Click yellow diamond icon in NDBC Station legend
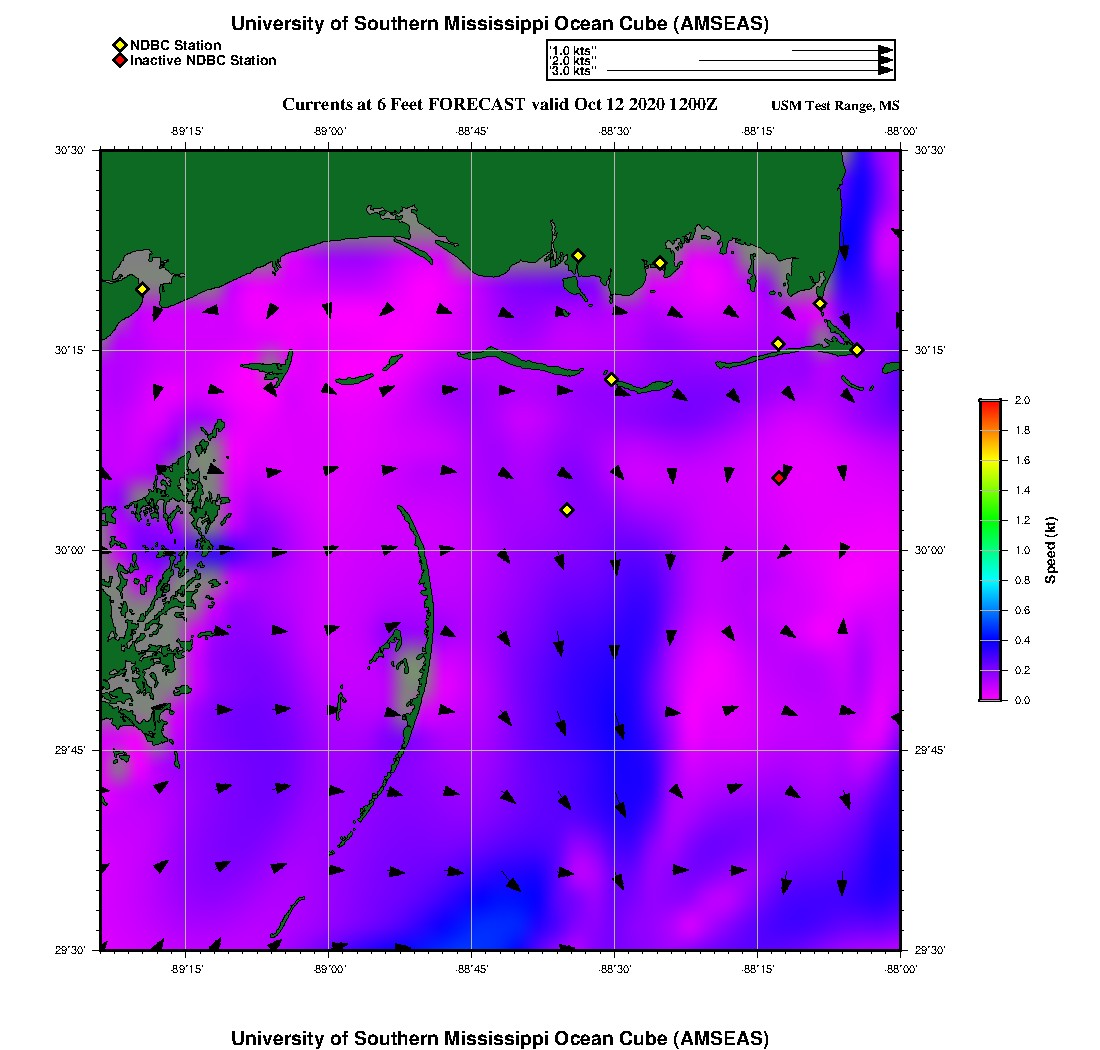The width and height of the screenshot is (1100, 1050). click(119, 45)
